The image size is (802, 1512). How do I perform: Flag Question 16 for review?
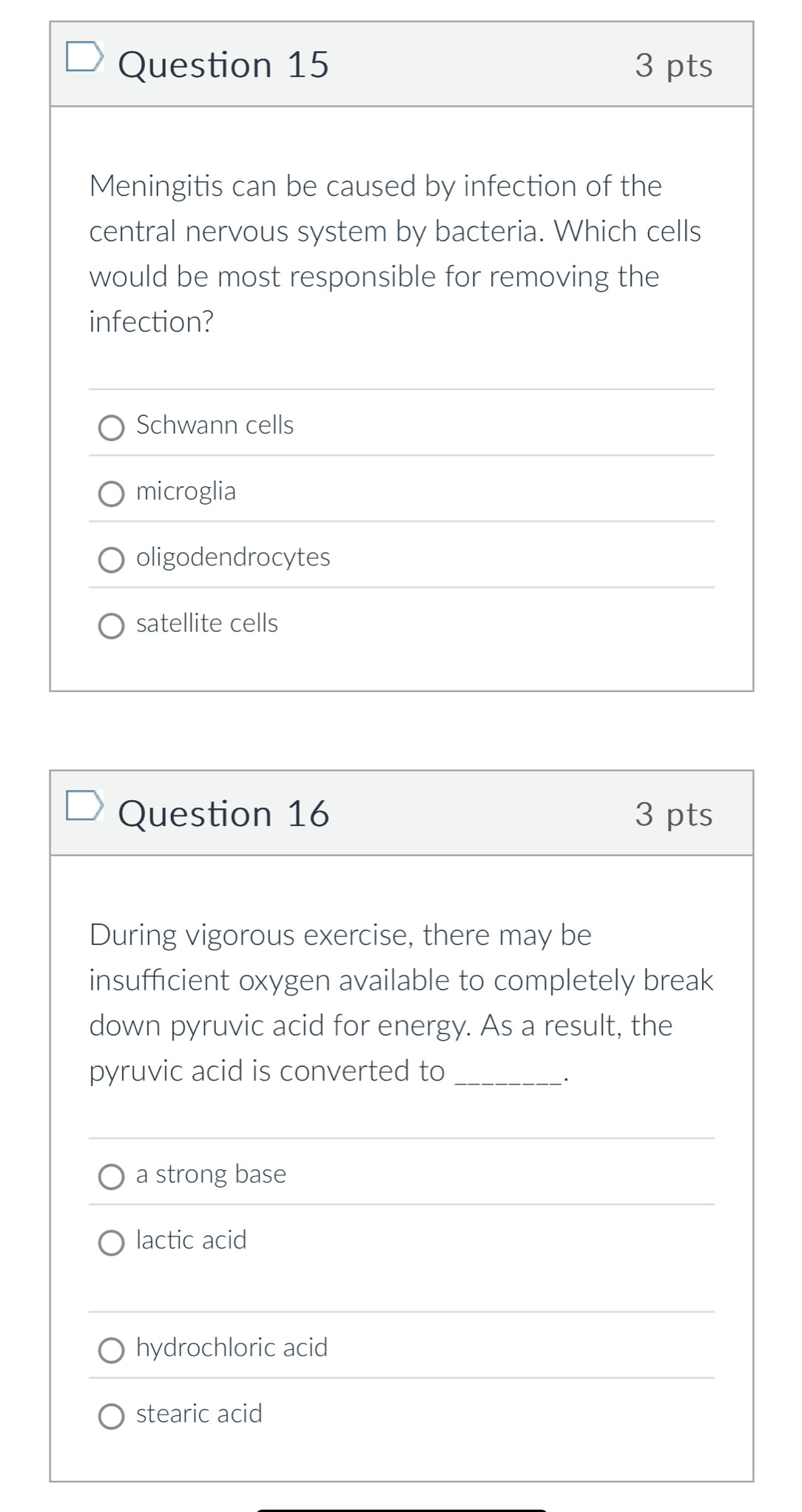pyautogui.click(x=84, y=806)
